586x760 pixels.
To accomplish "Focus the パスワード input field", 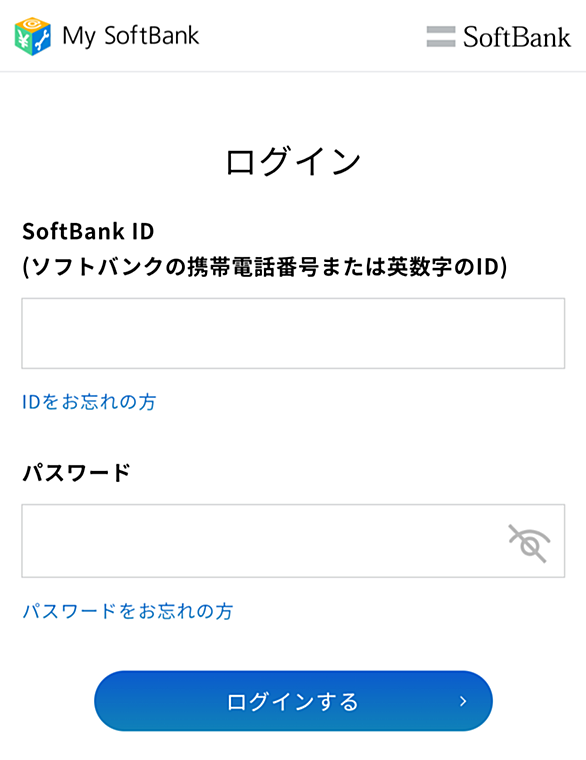I will (293, 541).
